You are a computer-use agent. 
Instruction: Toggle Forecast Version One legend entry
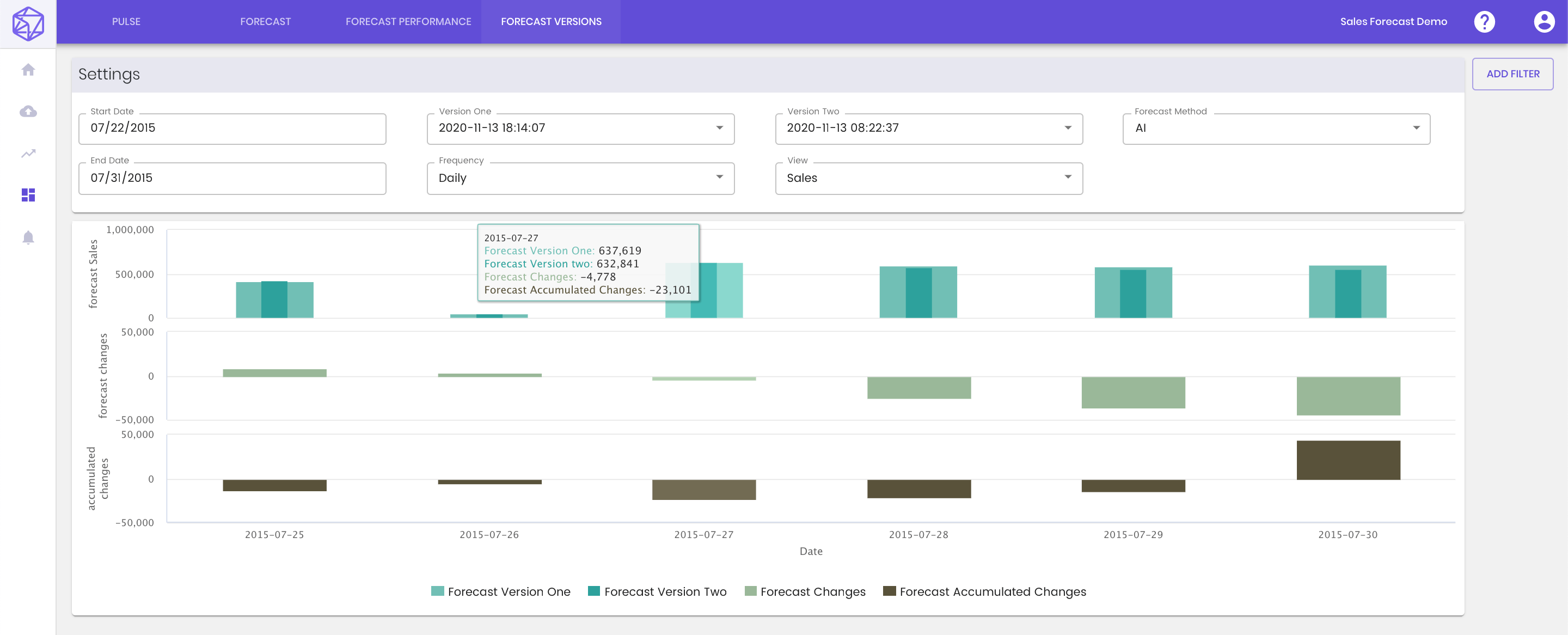[x=500, y=591]
